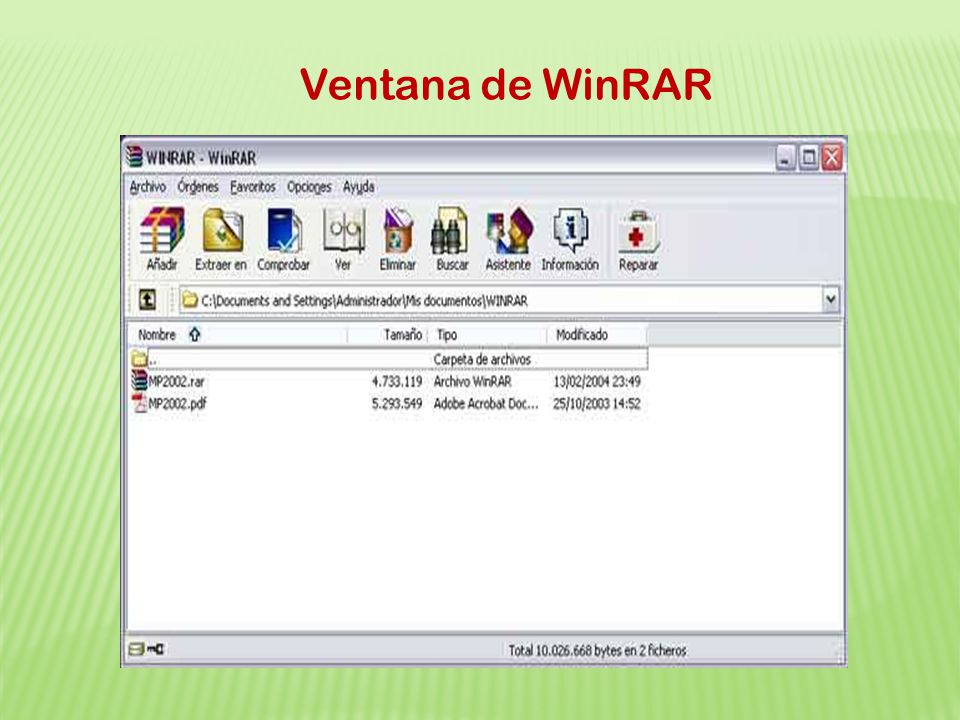Select file name MP2002.pdf
Image resolution: width=960 pixels, height=720 pixels.
pos(178,404)
